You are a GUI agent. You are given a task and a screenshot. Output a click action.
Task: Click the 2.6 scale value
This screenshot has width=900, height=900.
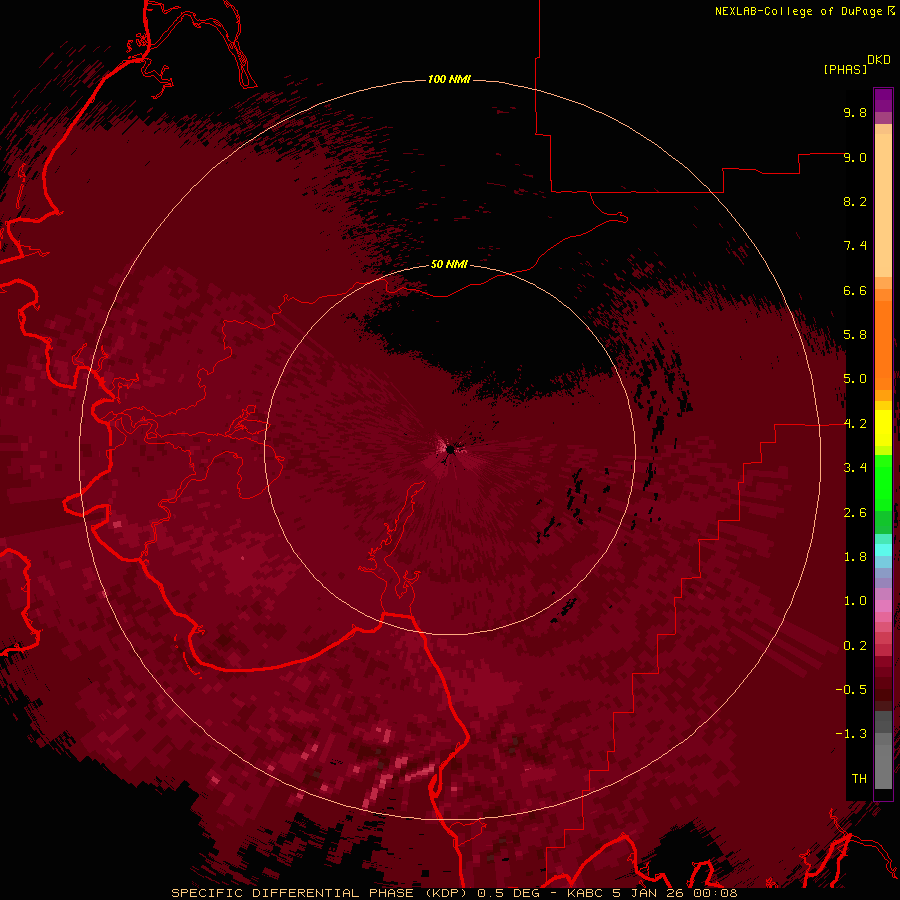855,513
